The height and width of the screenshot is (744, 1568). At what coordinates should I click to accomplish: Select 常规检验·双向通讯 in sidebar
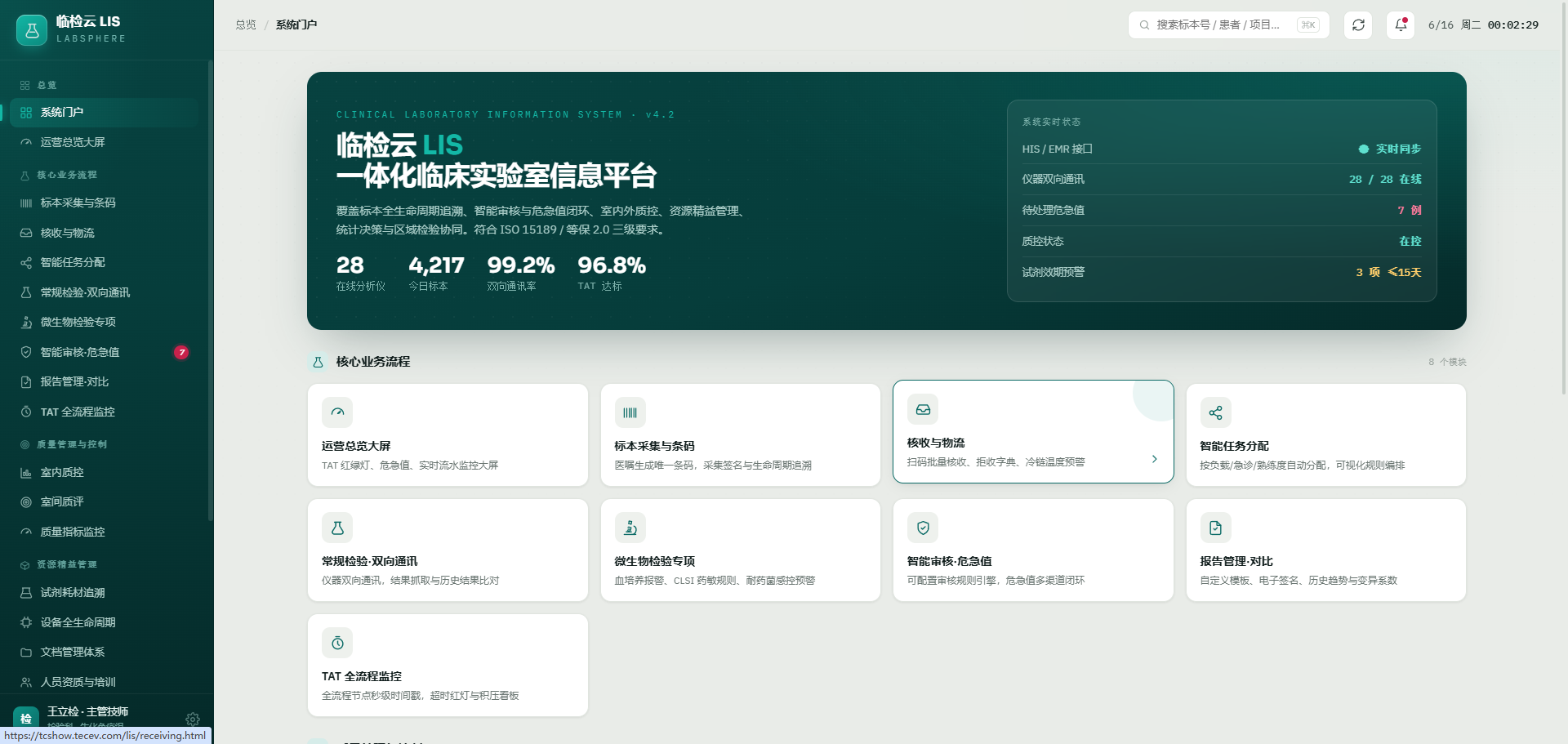tap(105, 292)
